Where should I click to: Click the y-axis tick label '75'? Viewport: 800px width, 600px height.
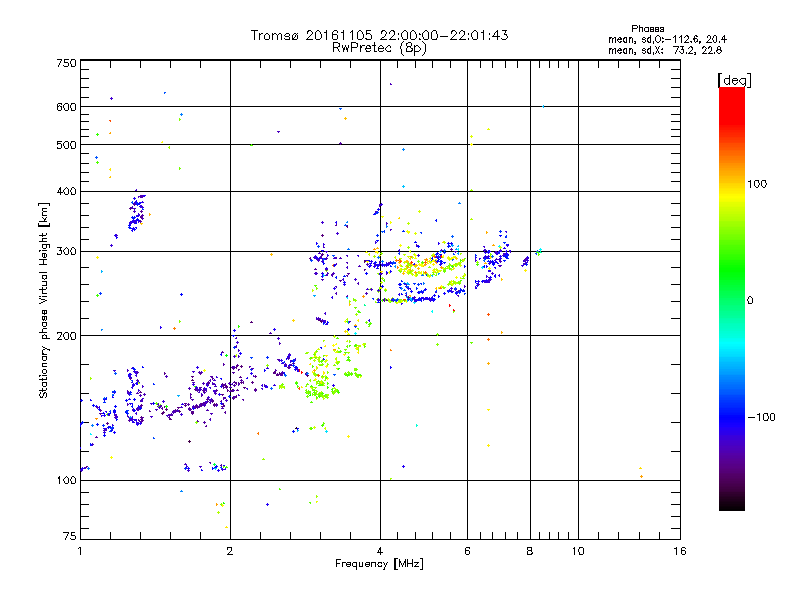click(x=70, y=536)
